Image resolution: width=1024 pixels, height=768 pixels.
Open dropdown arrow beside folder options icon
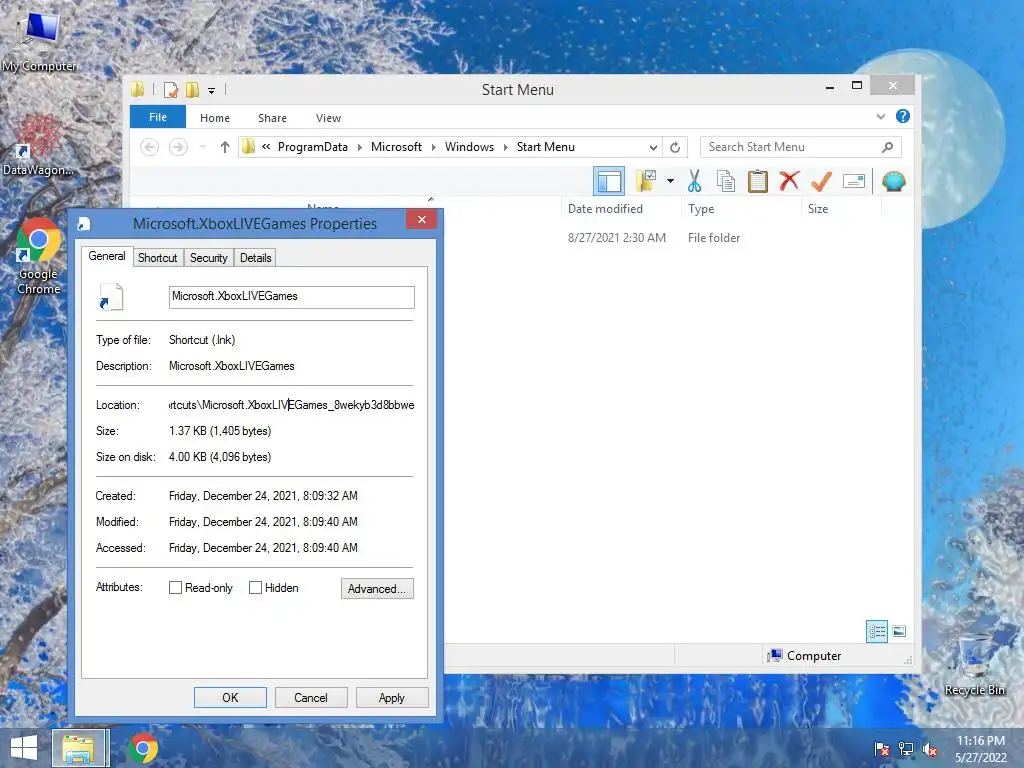(x=670, y=181)
